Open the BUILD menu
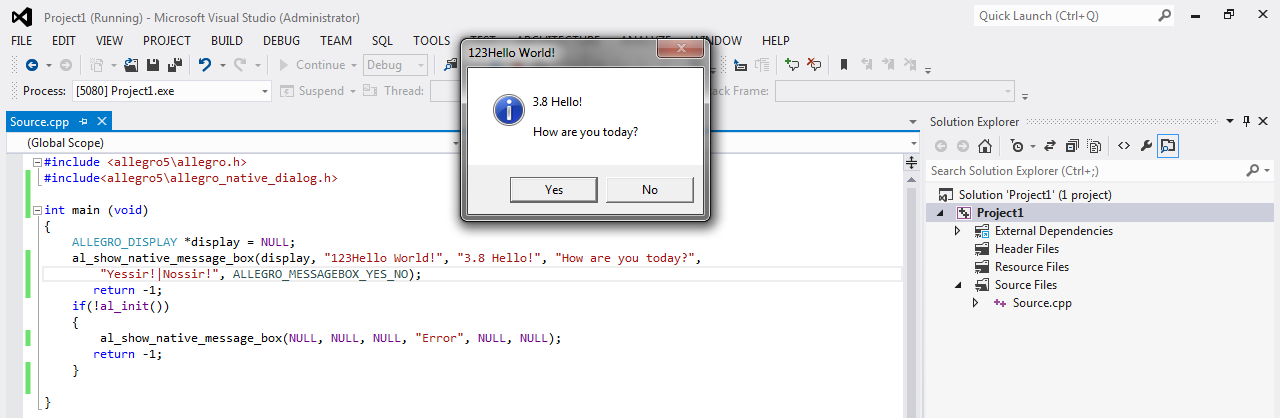The height and width of the screenshot is (418, 1281). click(227, 41)
